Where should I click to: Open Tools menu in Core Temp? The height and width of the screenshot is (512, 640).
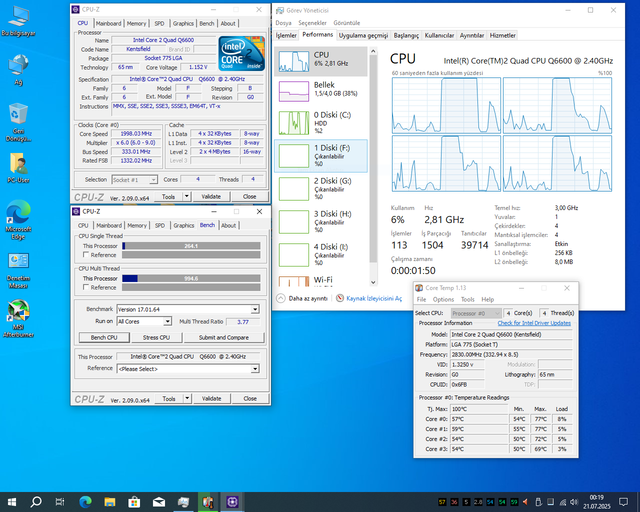[468, 299]
